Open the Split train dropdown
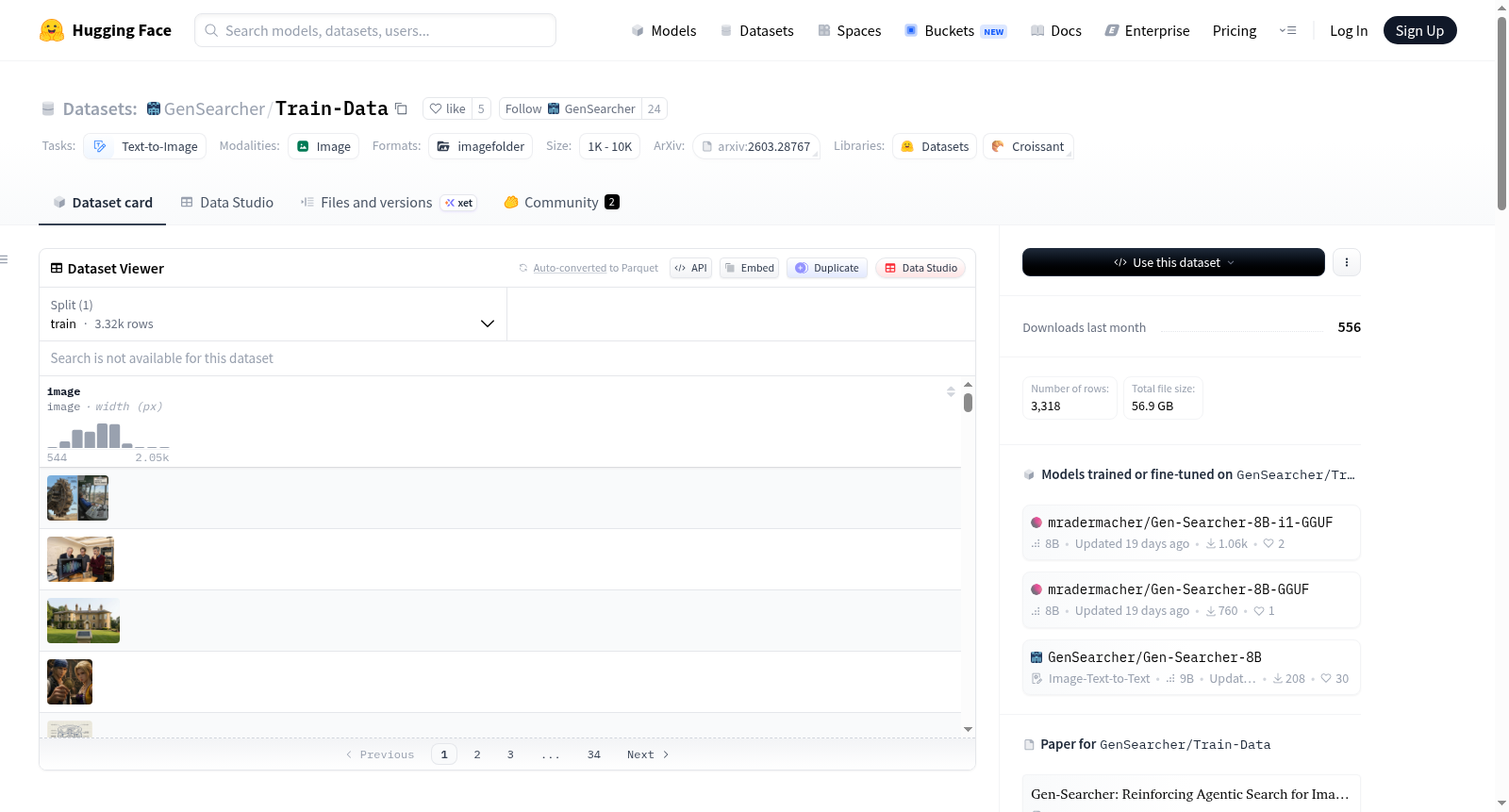The height and width of the screenshot is (812, 1509). [273, 314]
